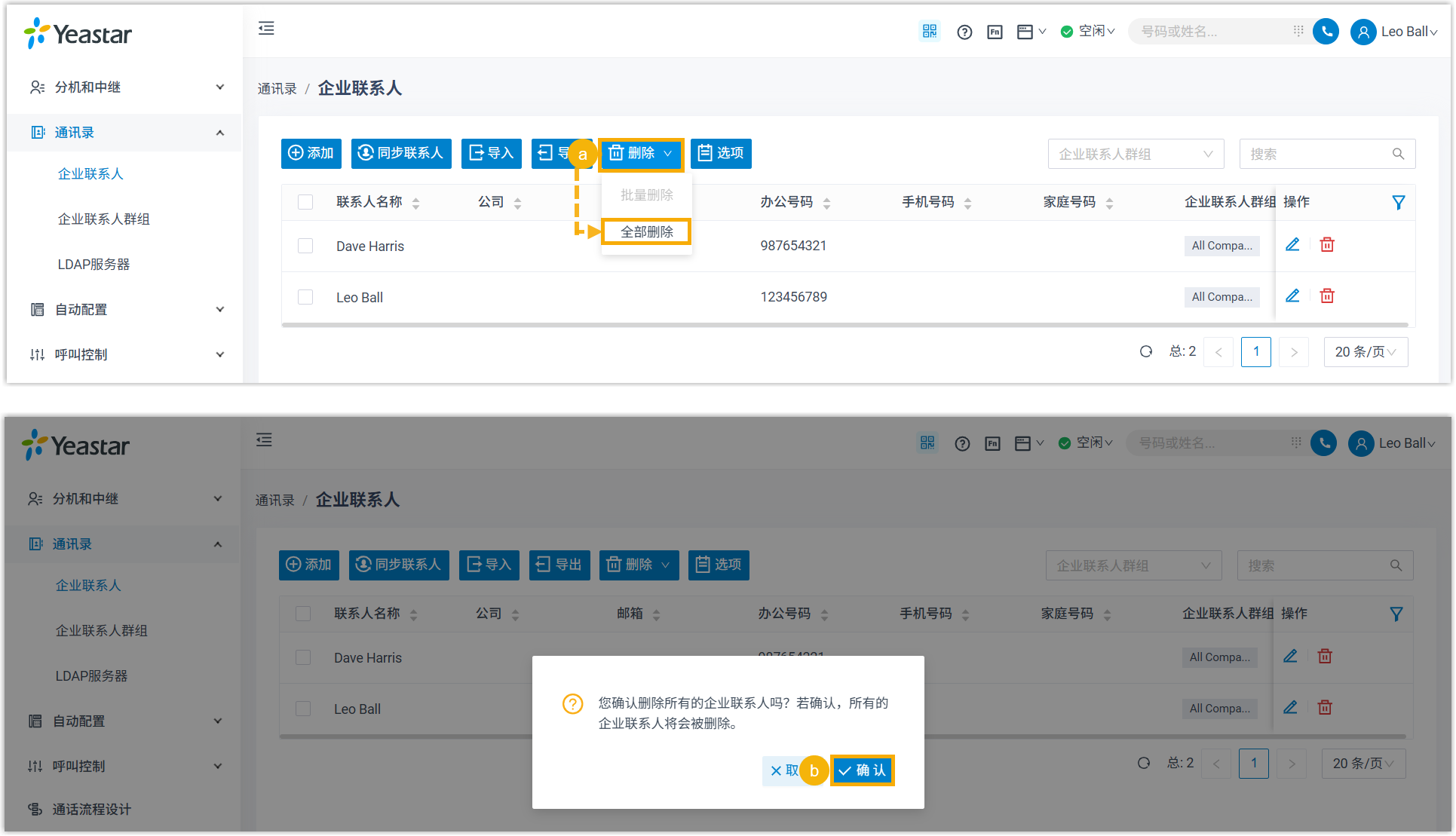Image resolution: width=1456 pixels, height=836 pixels.
Task: Click the QR code icon in top header
Action: click(929, 32)
